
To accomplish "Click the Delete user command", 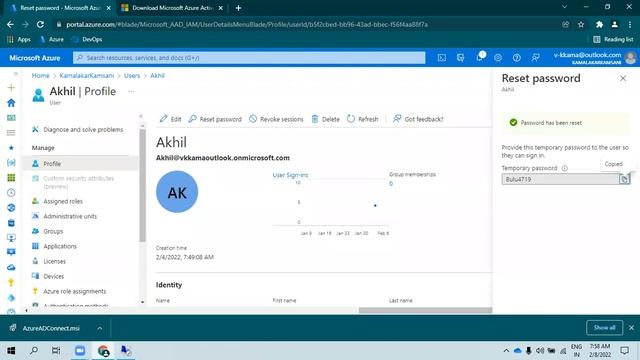I will tap(326, 119).
